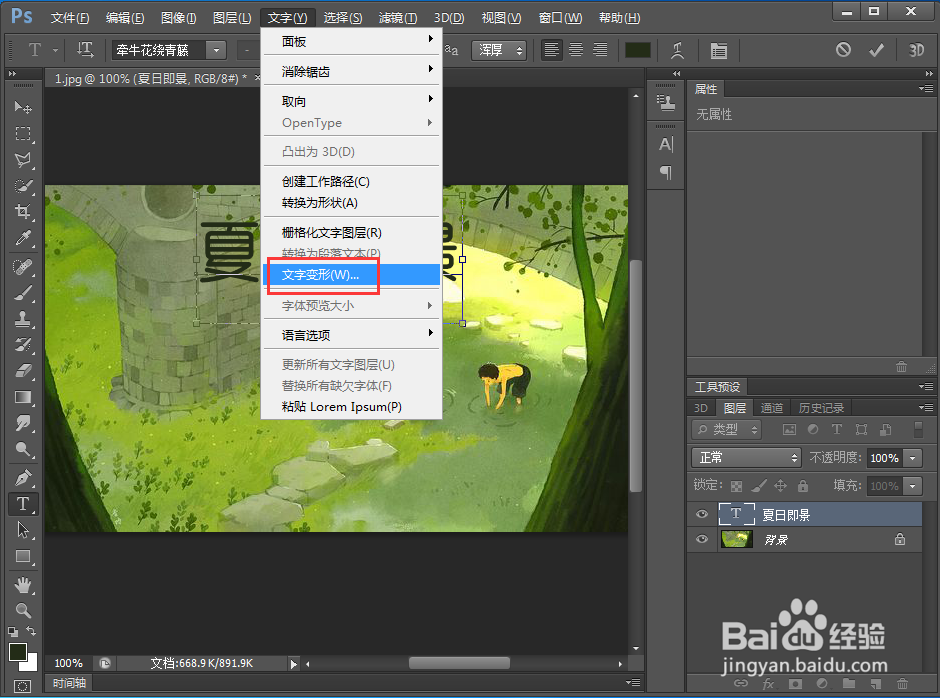This screenshot has height=698, width=940.
Task: Select the Eyedropper tool
Action: point(23,238)
